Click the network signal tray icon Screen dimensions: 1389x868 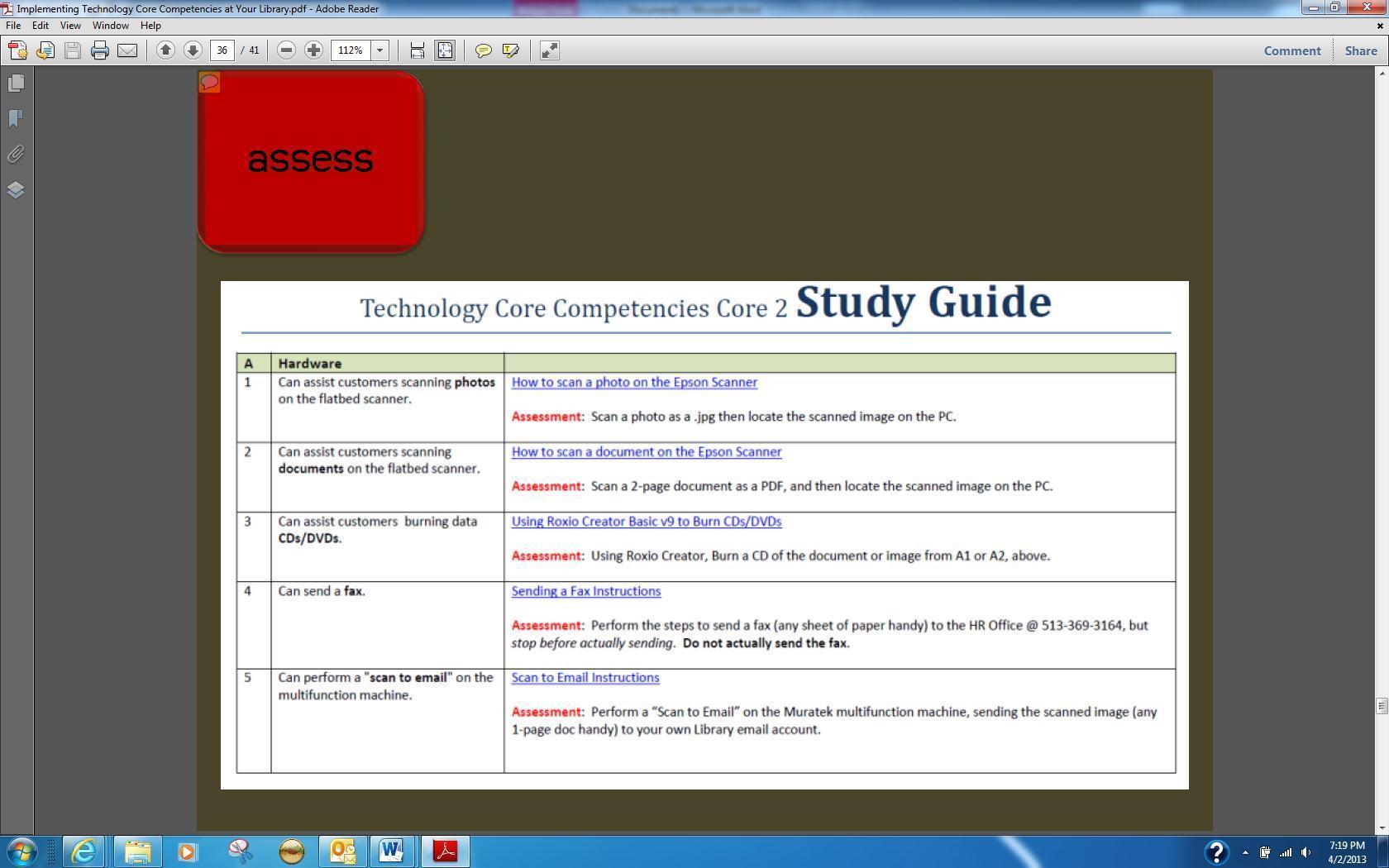[x=1286, y=852]
